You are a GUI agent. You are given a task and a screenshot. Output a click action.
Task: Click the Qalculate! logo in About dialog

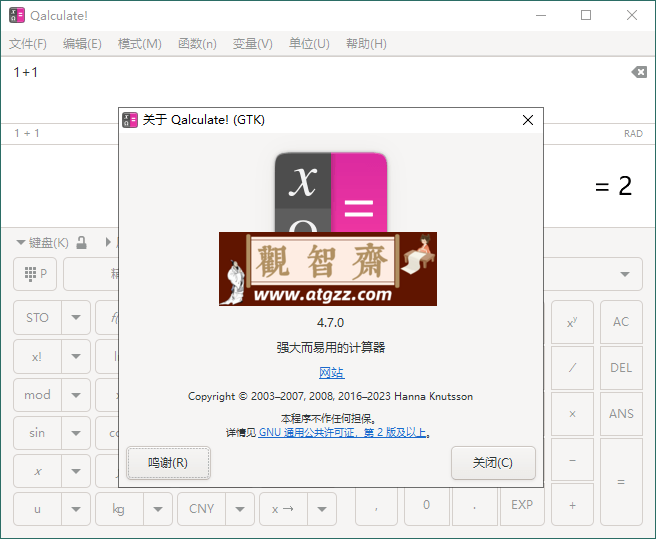coord(331,192)
